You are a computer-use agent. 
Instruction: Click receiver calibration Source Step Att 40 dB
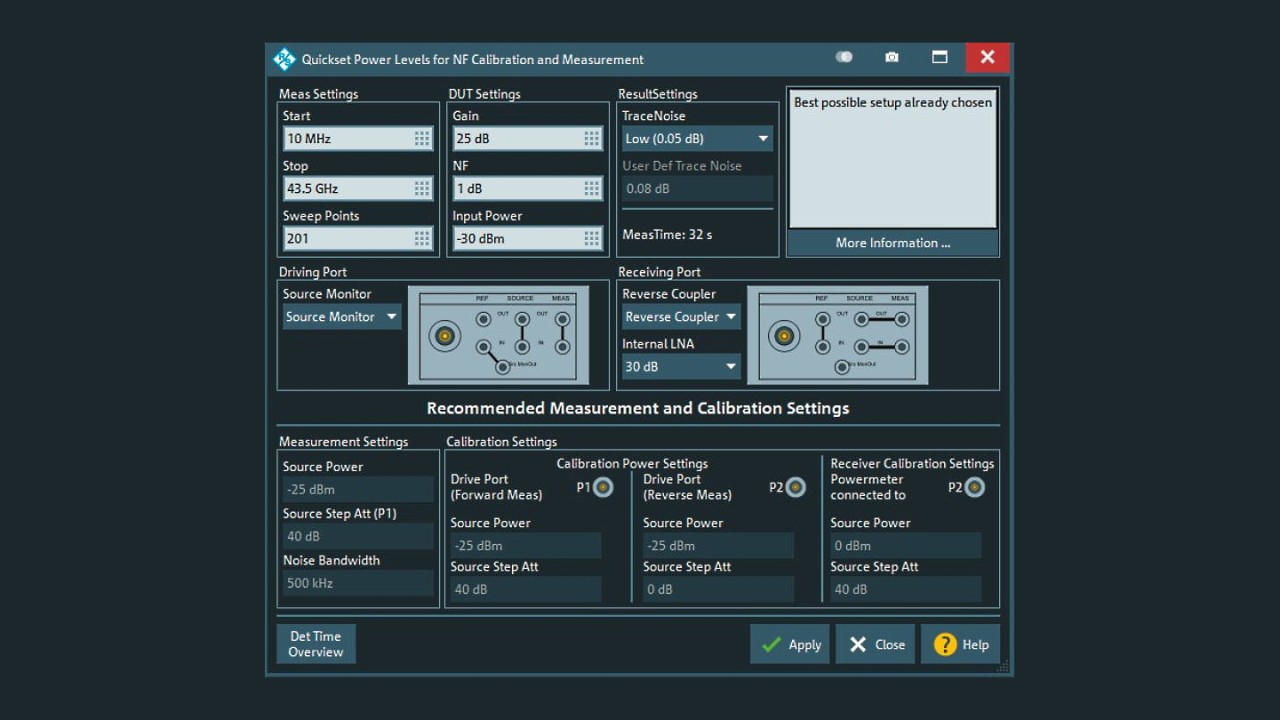pyautogui.click(x=905, y=589)
